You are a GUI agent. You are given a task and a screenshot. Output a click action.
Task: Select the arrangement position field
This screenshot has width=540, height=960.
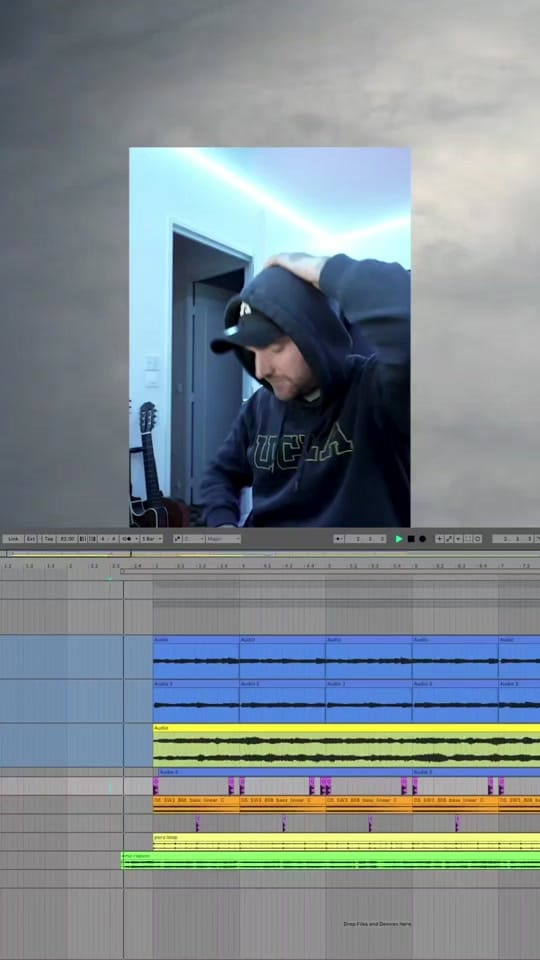point(366,539)
